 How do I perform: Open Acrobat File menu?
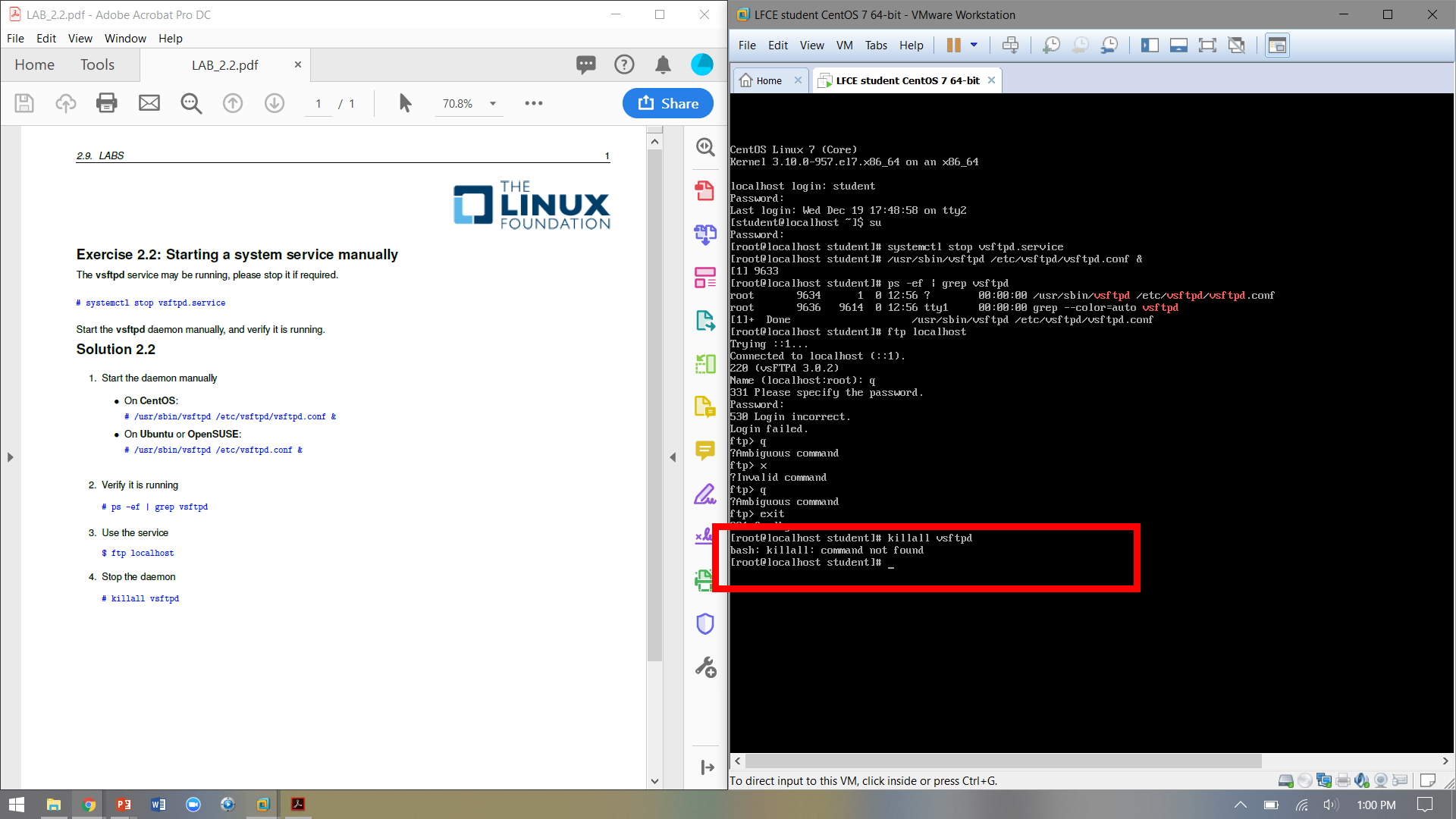(x=15, y=39)
